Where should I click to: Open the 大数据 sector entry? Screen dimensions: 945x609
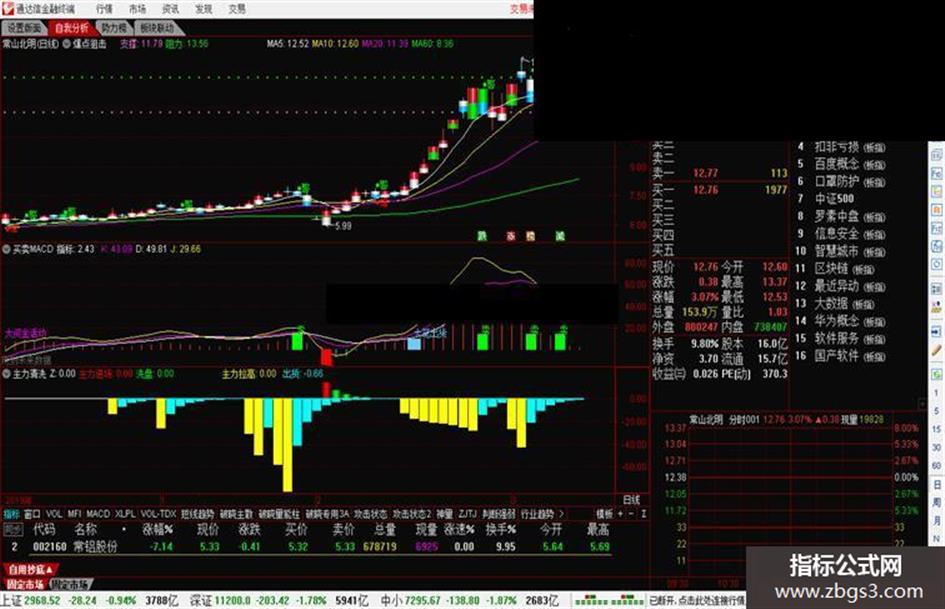coord(844,303)
